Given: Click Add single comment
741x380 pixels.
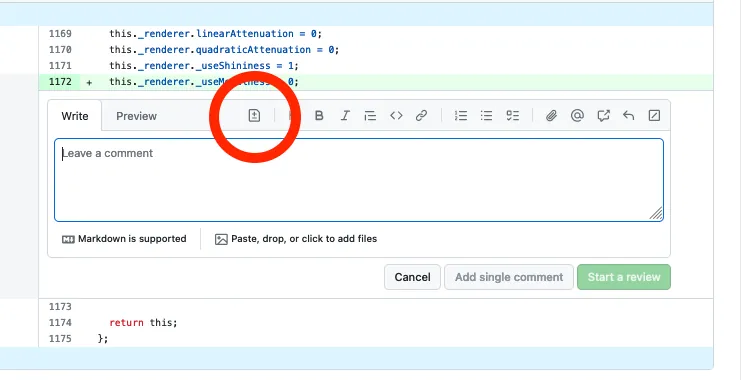Looking at the screenshot, I should coord(509,277).
